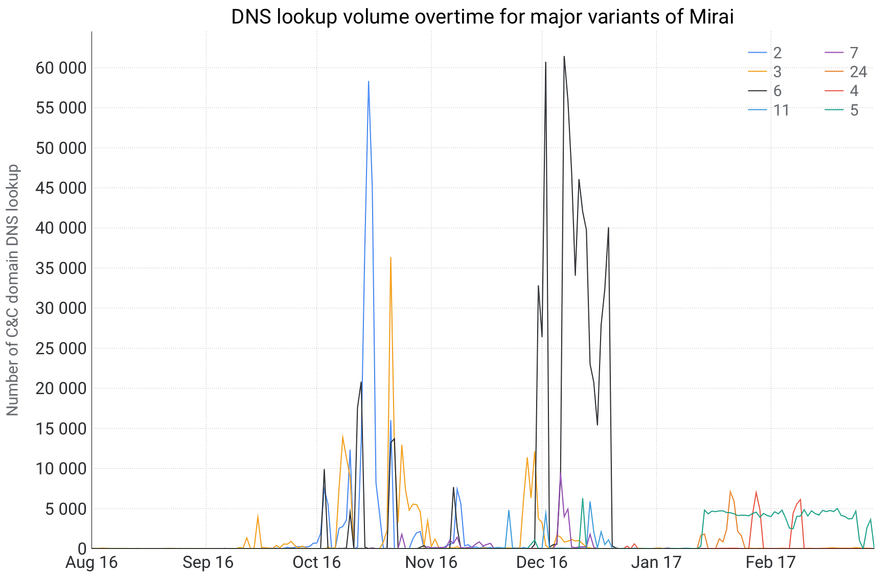Click legend entry for variant 24
Viewport: 896px width, 574px height.
click(x=846, y=71)
